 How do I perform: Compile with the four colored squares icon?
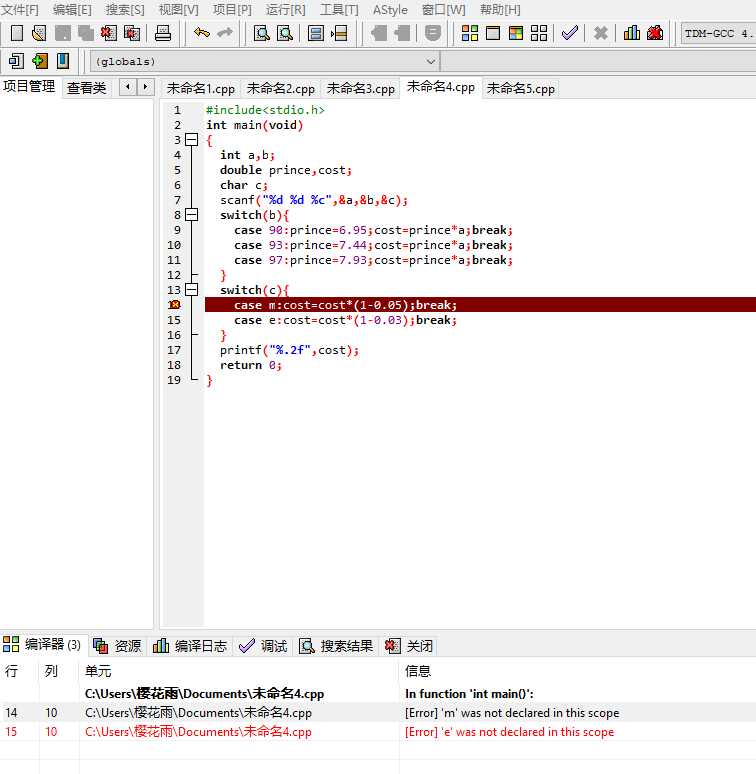[469, 33]
